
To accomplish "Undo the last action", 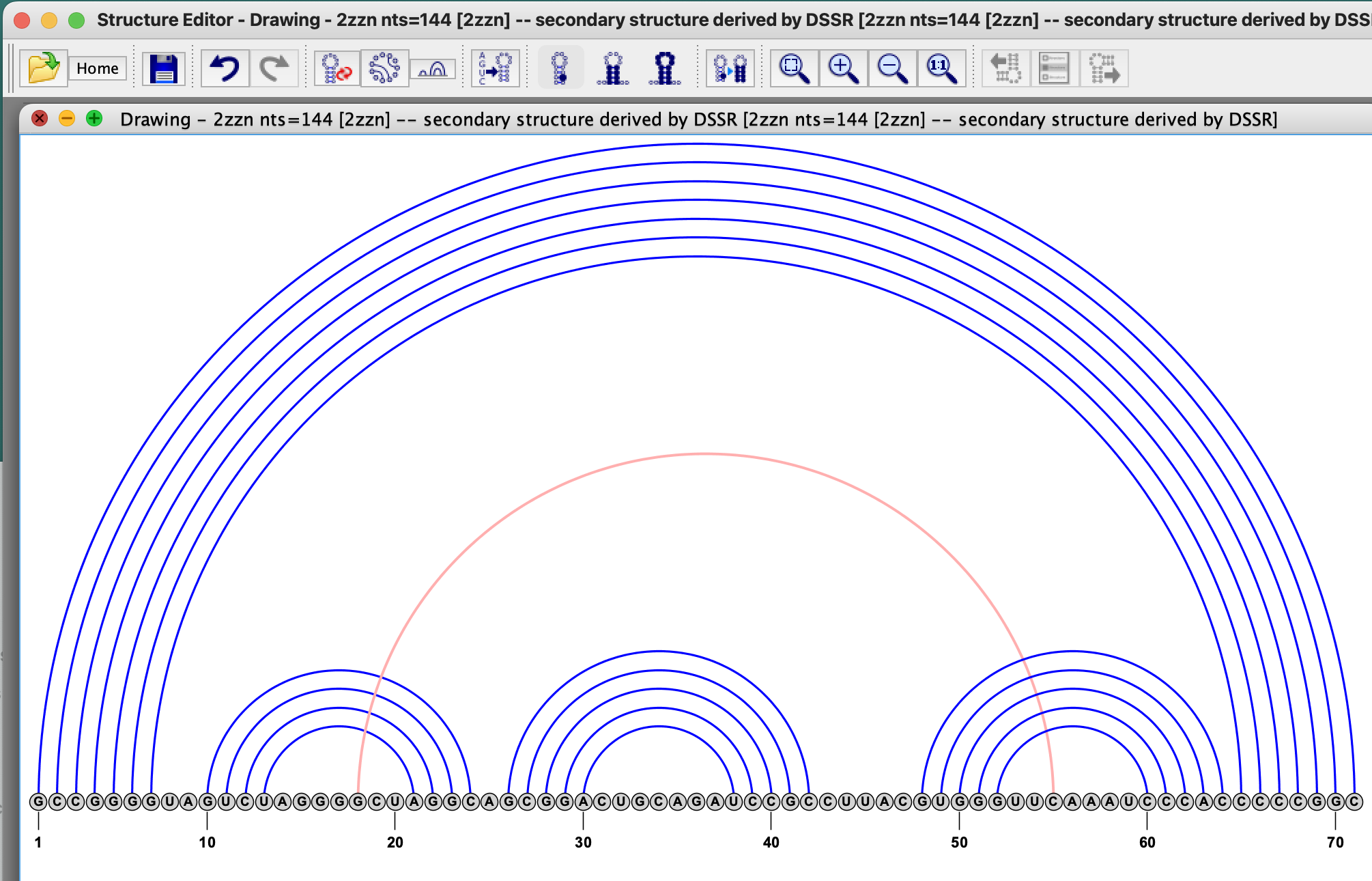I will click(x=225, y=68).
